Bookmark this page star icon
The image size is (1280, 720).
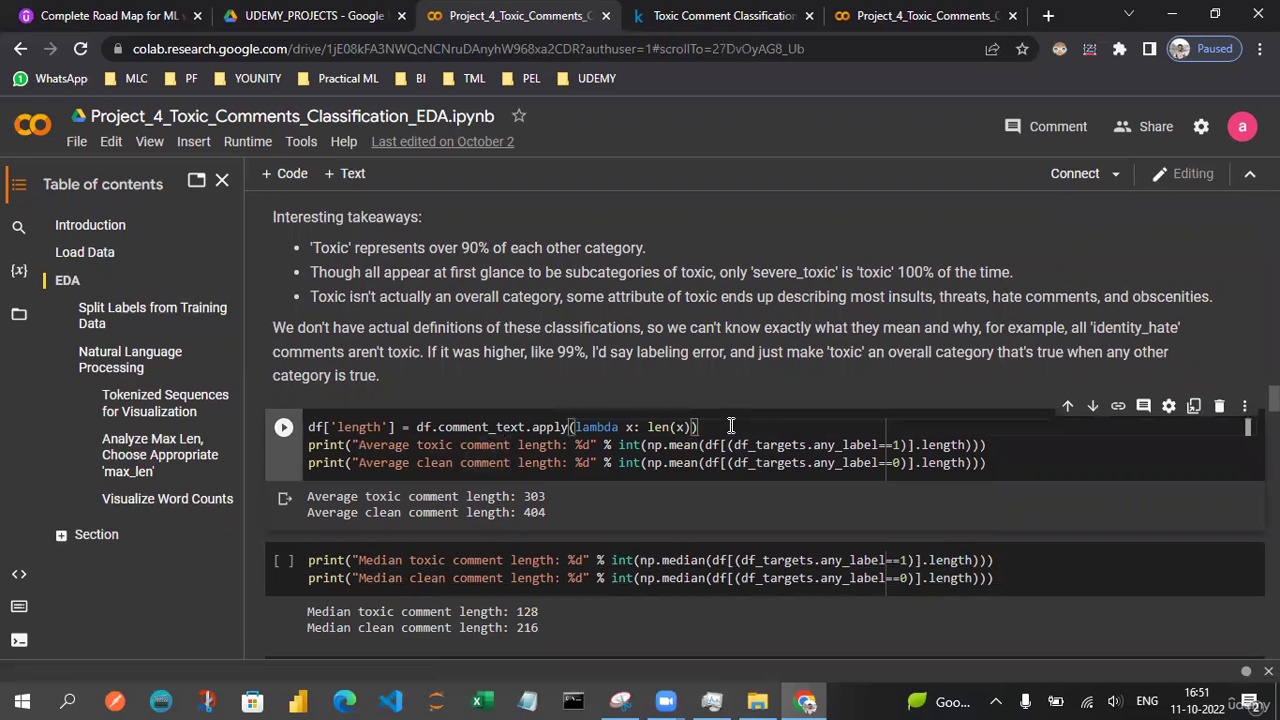(x=1022, y=48)
